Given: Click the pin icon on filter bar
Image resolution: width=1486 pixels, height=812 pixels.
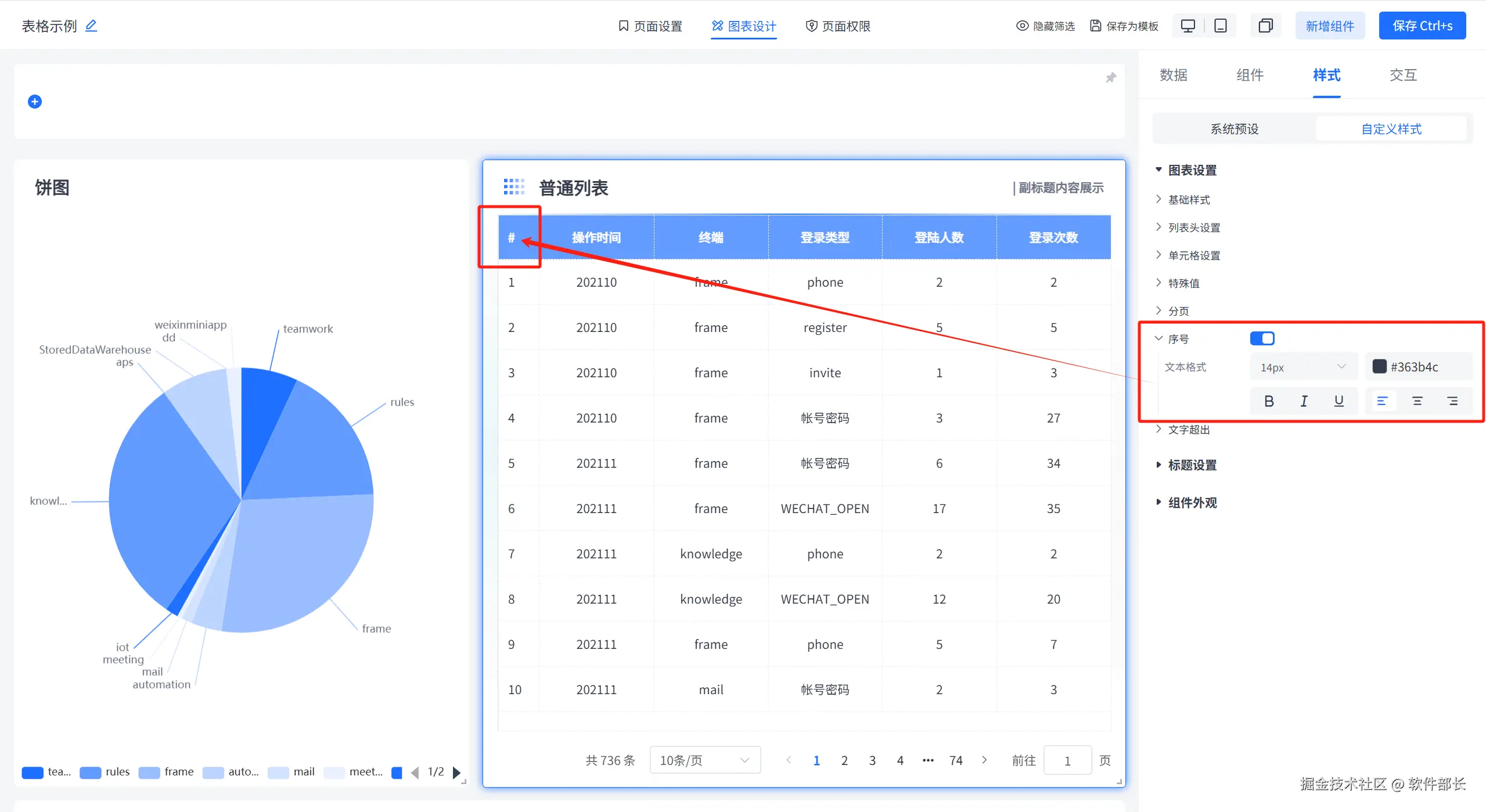Looking at the screenshot, I should tap(1110, 78).
